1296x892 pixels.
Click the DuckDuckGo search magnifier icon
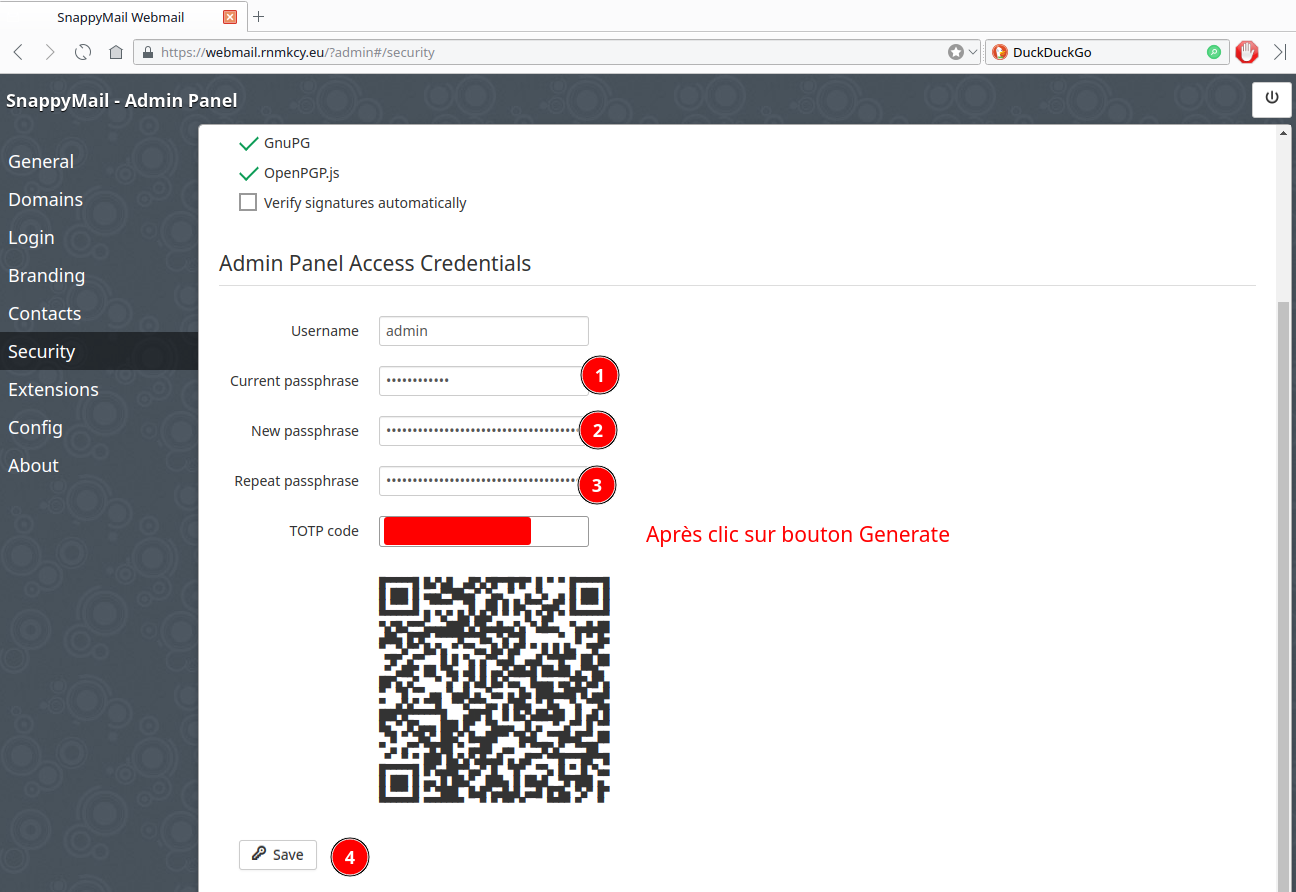[x=1214, y=52]
